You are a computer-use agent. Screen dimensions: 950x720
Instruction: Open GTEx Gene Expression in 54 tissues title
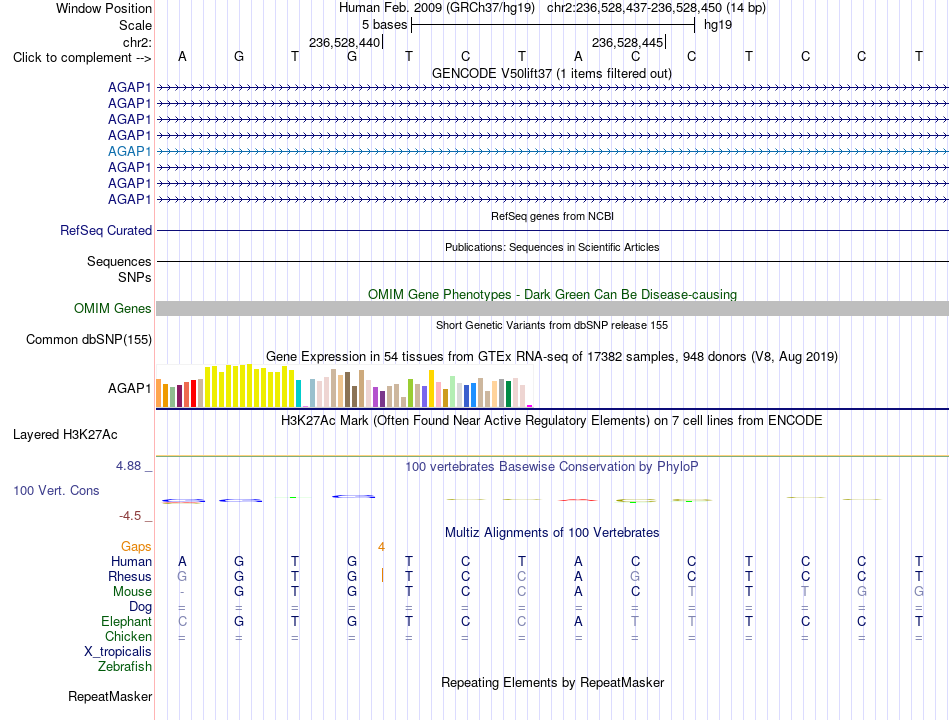[552, 356]
